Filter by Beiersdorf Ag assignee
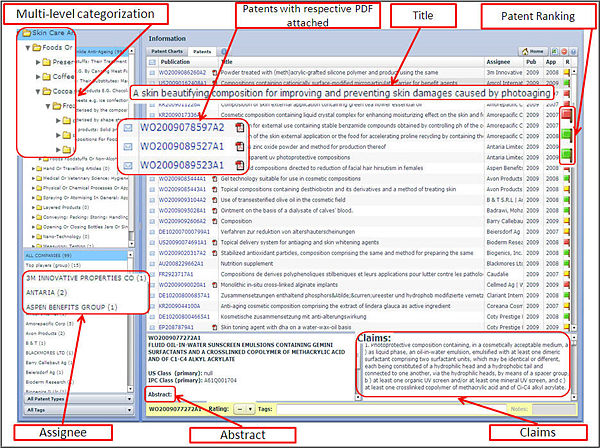This screenshot has width=600, height=448. [x=44, y=372]
